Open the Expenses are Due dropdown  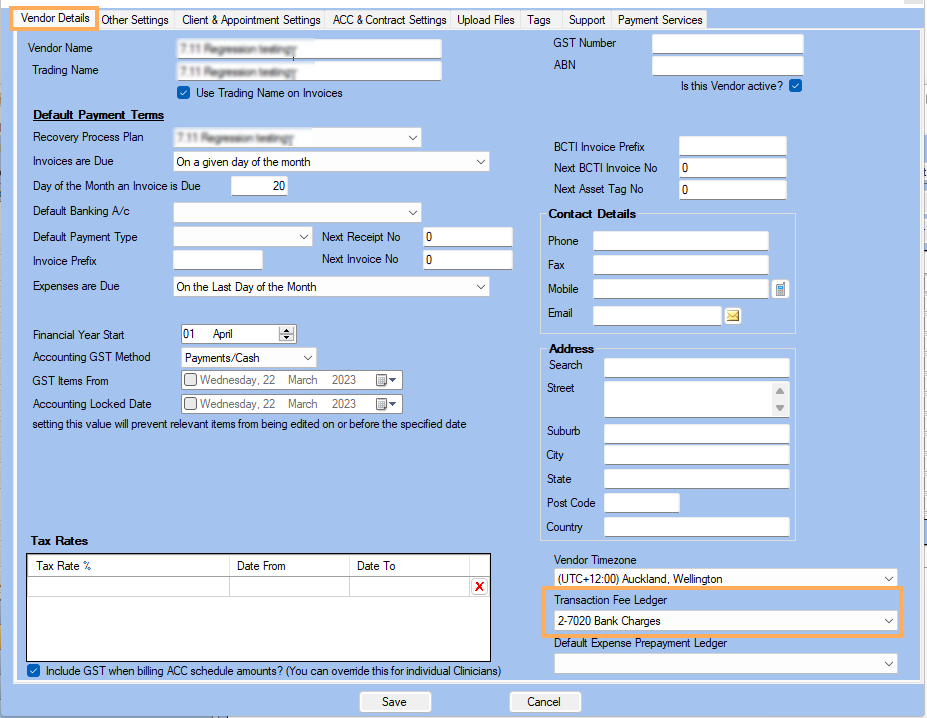pos(481,287)
